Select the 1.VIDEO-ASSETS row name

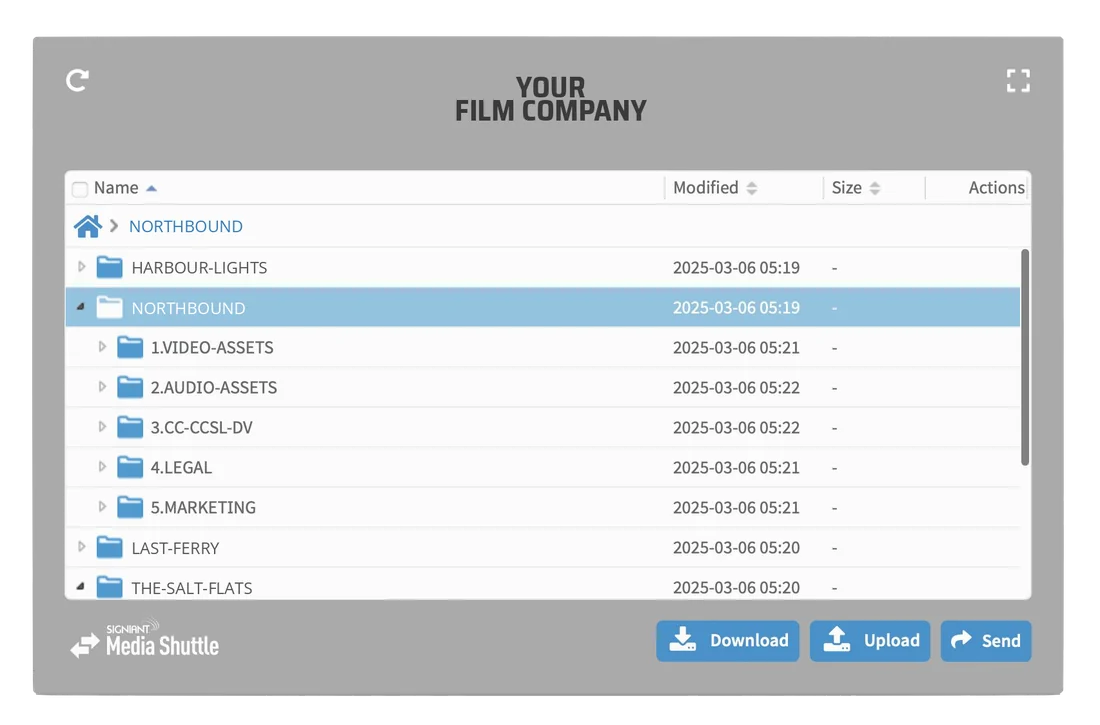coord(212,348)
